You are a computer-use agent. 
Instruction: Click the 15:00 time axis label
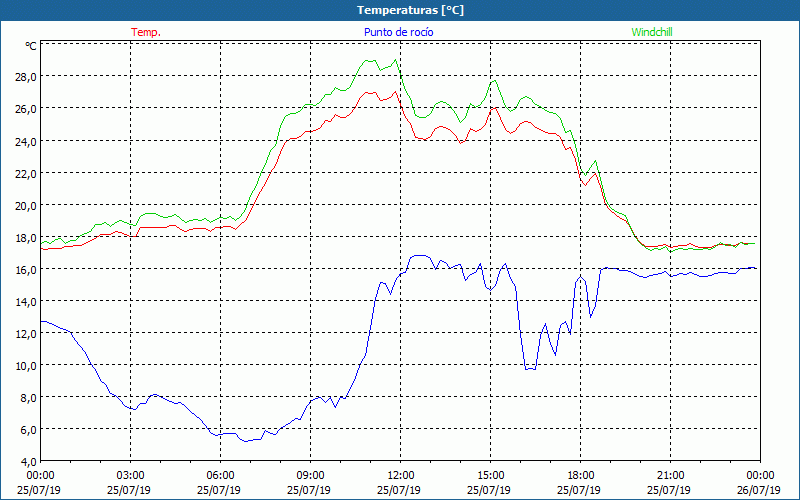point(490,476)
